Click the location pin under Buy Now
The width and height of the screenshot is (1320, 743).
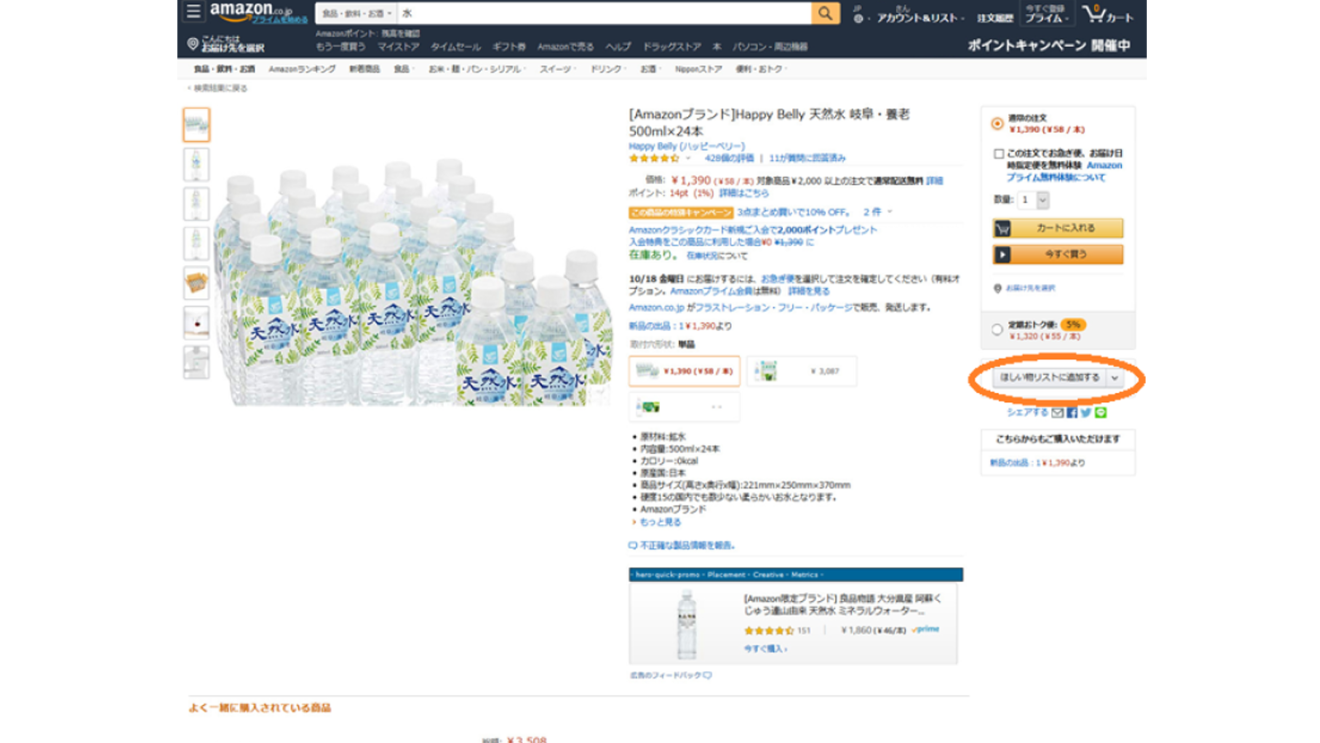point(997,288)
